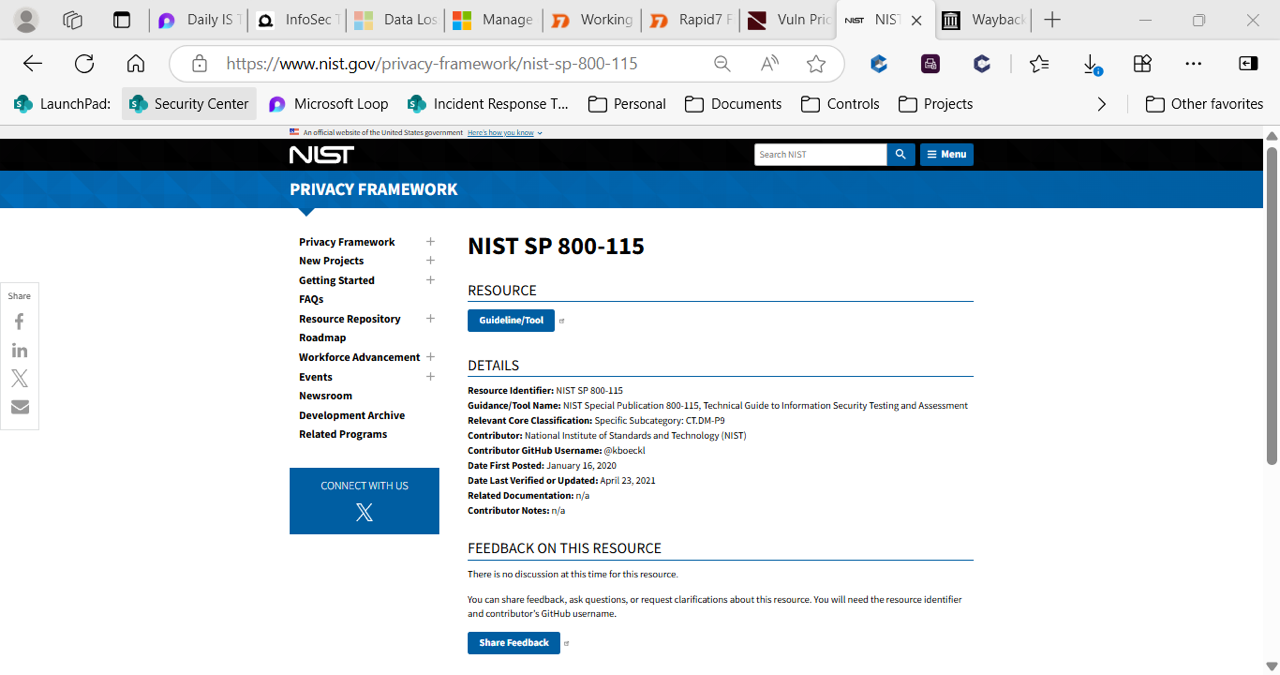
Task: Open the Documents bookmarks folder
Action: [x=733, y=104]
